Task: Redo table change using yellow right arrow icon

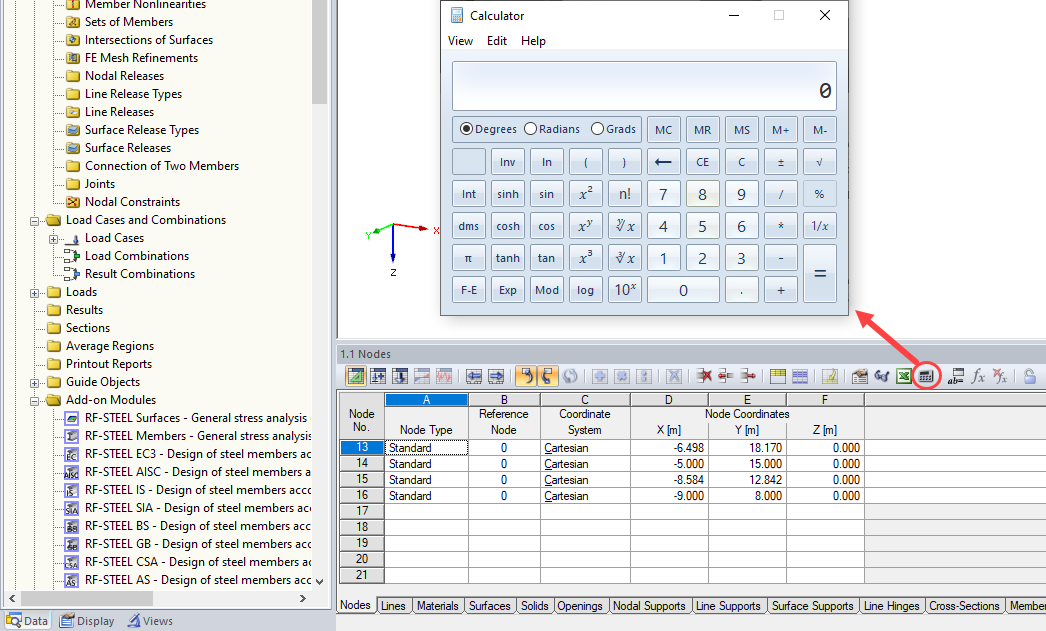Action: [x=548, y=376]
